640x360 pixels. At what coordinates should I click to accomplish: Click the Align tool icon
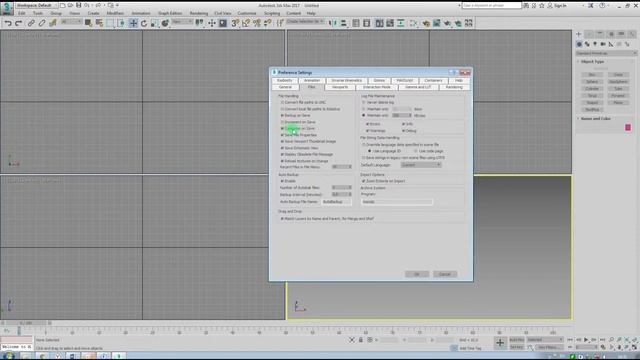tap(344, 23)
